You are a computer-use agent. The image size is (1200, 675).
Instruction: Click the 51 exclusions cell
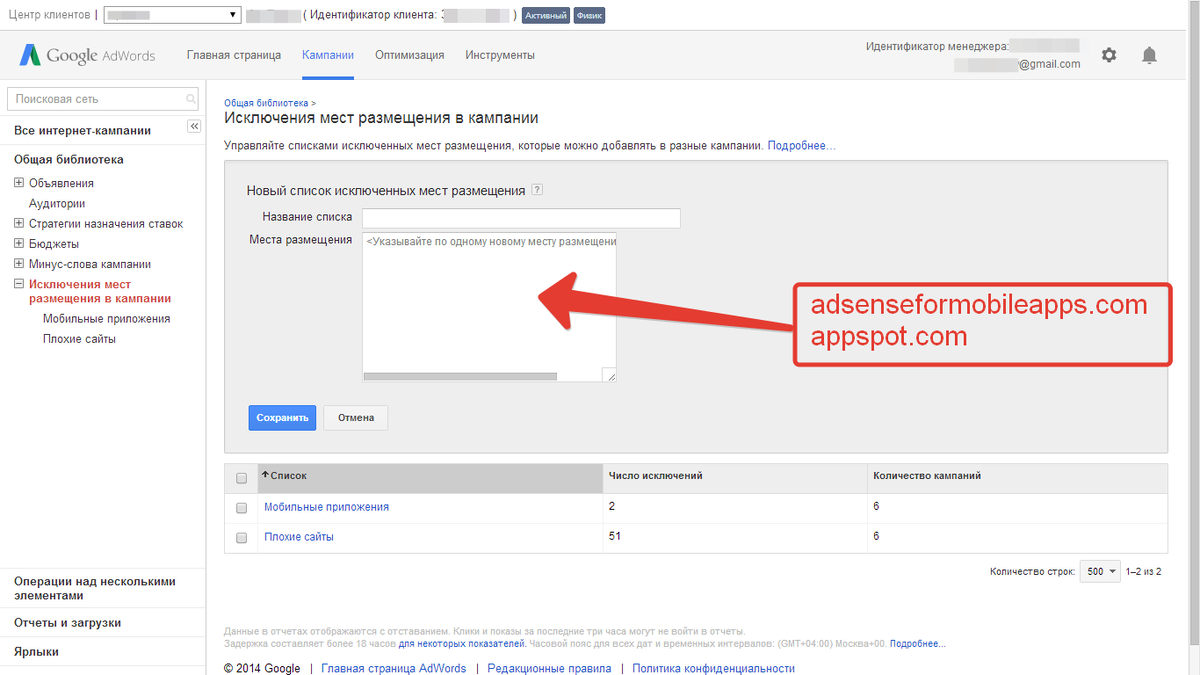(615, 537)
